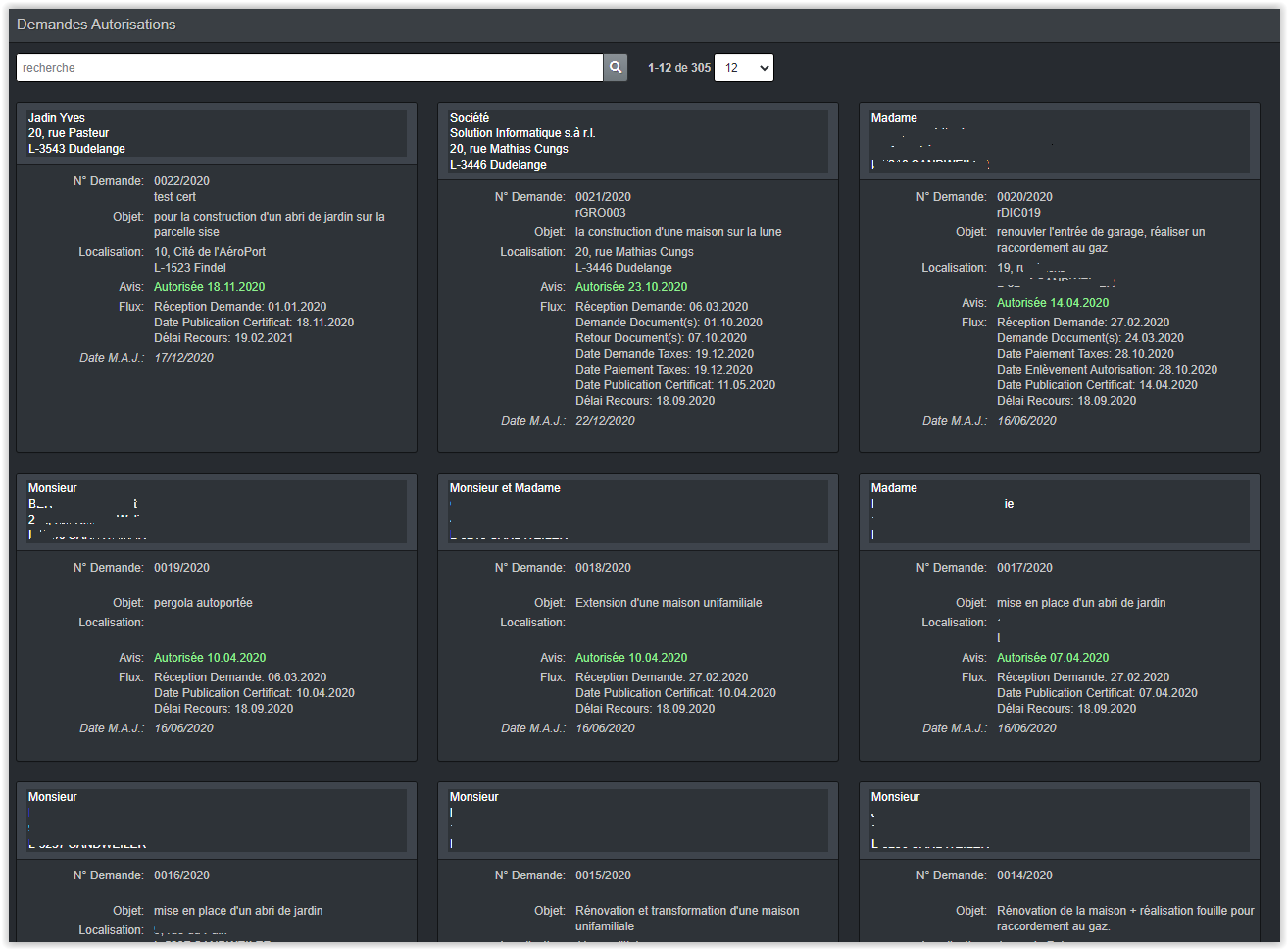Focus the recherche search field

[x=310, y=68]
